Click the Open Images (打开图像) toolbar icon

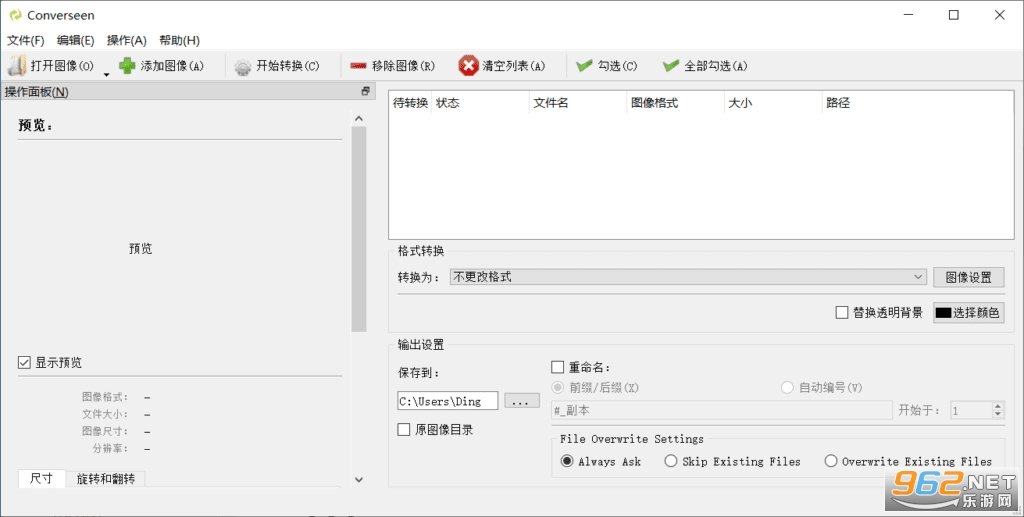point(17,66)
